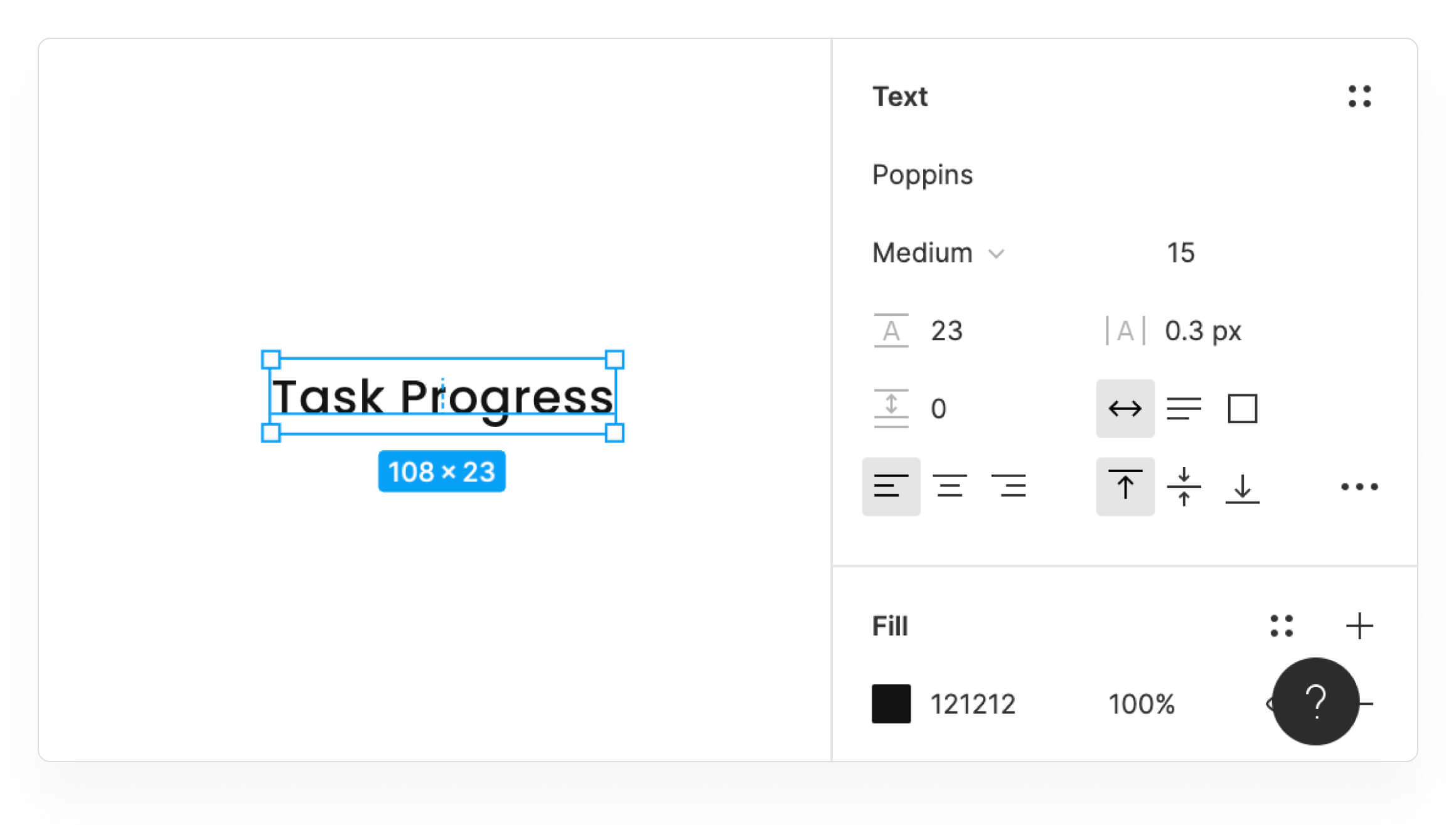The height and width of the screenshot is (825, 1456).
Task: Enable auto width text resizing
Action: pos(1125,409)
